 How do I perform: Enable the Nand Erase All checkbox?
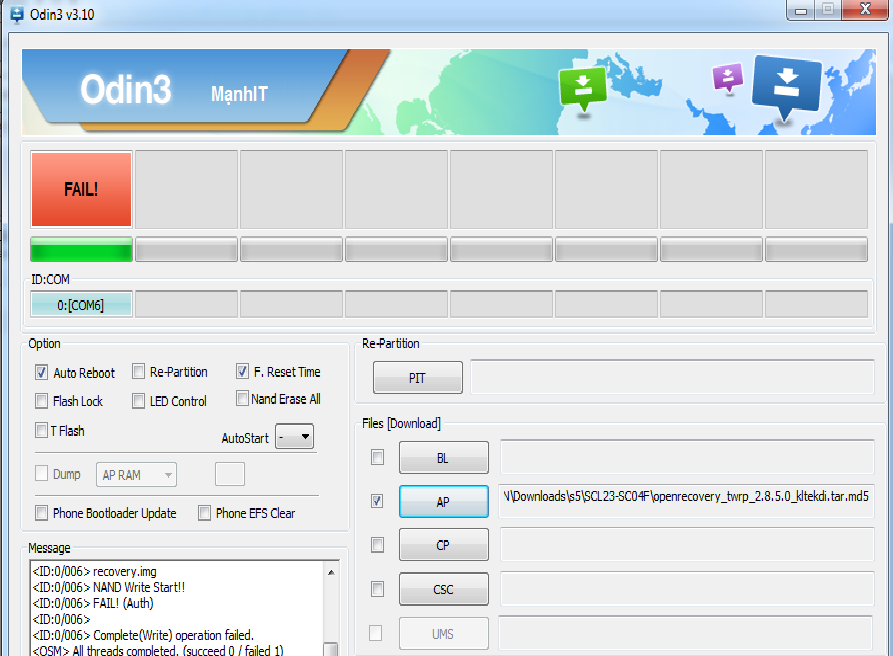tap(243, 398)
